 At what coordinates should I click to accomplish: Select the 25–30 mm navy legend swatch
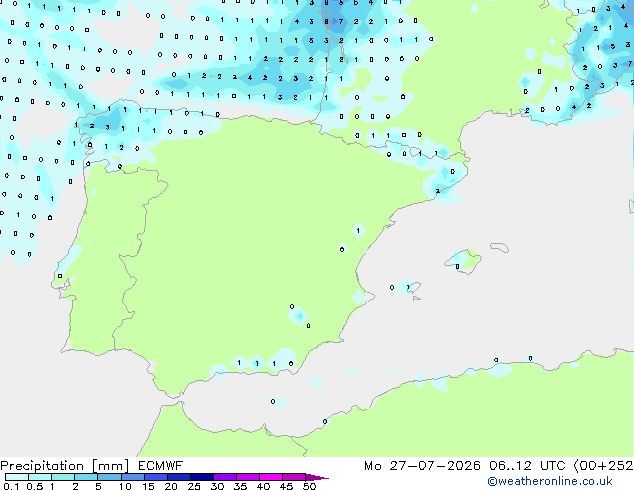(x=202, y=477)
